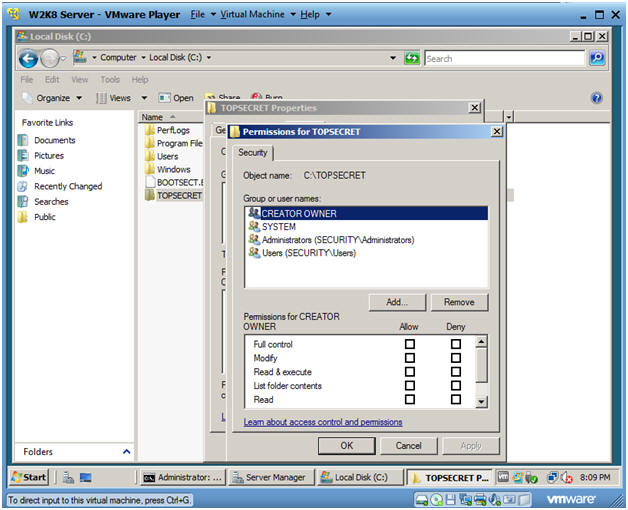Open VMware File menu dropdown
The image size is (628, 510).
(203, 14)
